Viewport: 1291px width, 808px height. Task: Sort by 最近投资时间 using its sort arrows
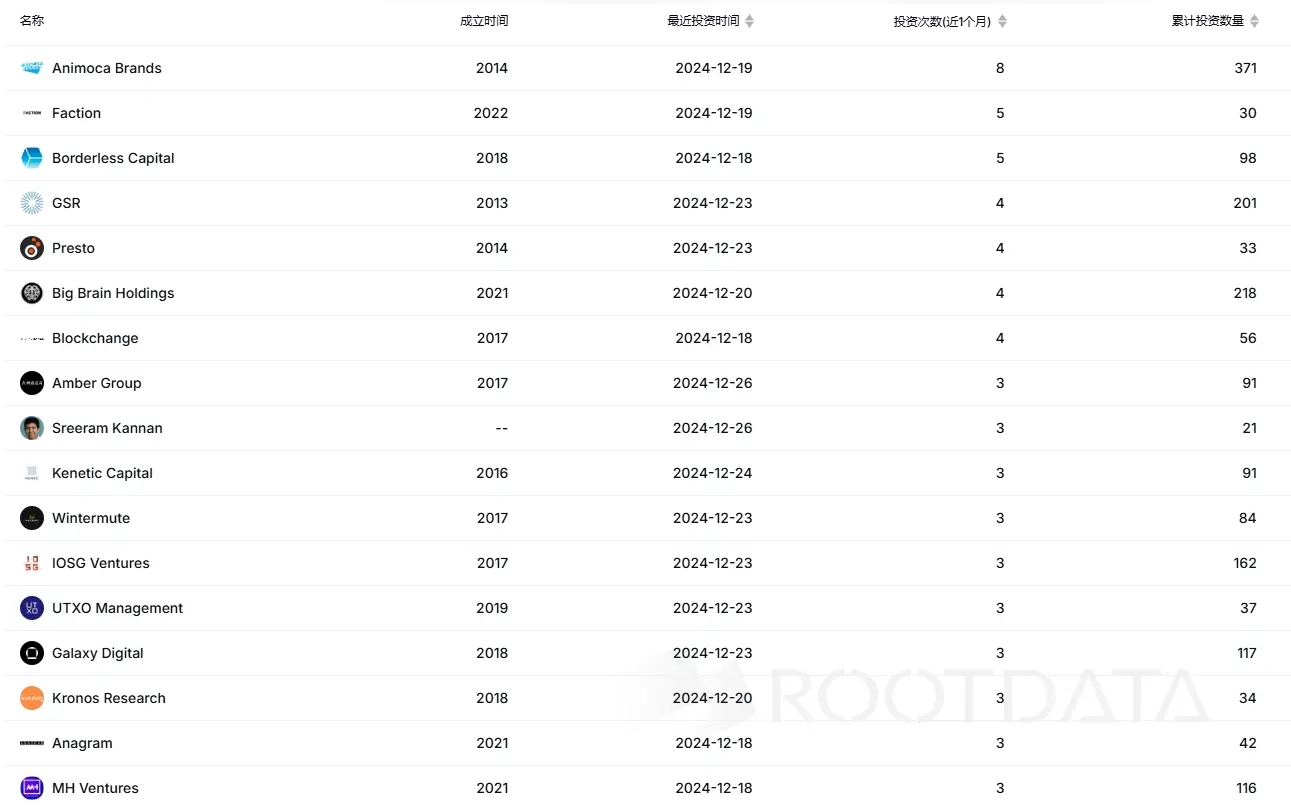click(x=750, y=21)
